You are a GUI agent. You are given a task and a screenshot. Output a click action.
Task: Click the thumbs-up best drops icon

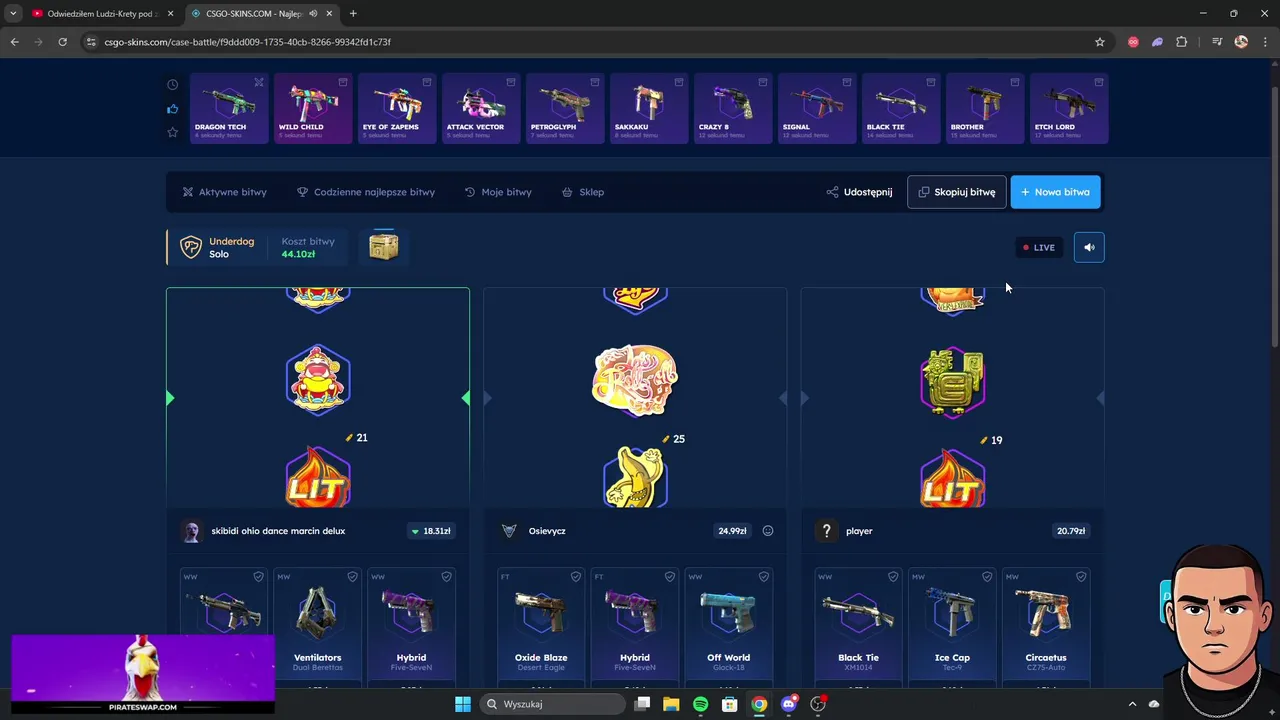[x=172, y=109]
